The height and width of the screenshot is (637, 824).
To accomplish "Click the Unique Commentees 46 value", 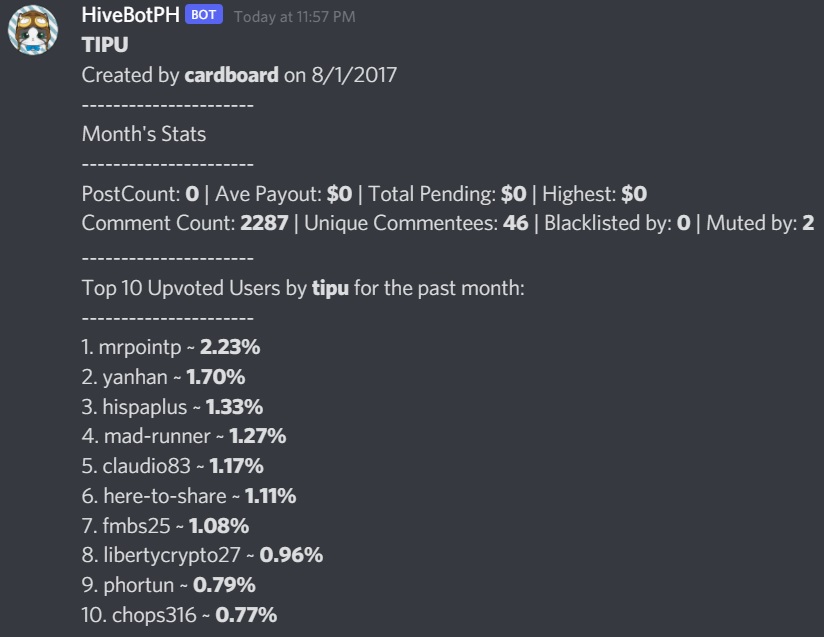I will [x=516, y=223].
